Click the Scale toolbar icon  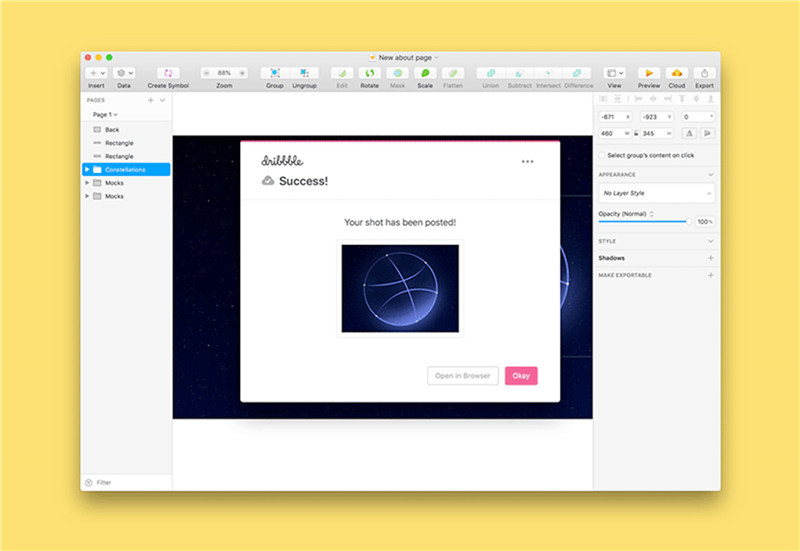pos(425,73)
